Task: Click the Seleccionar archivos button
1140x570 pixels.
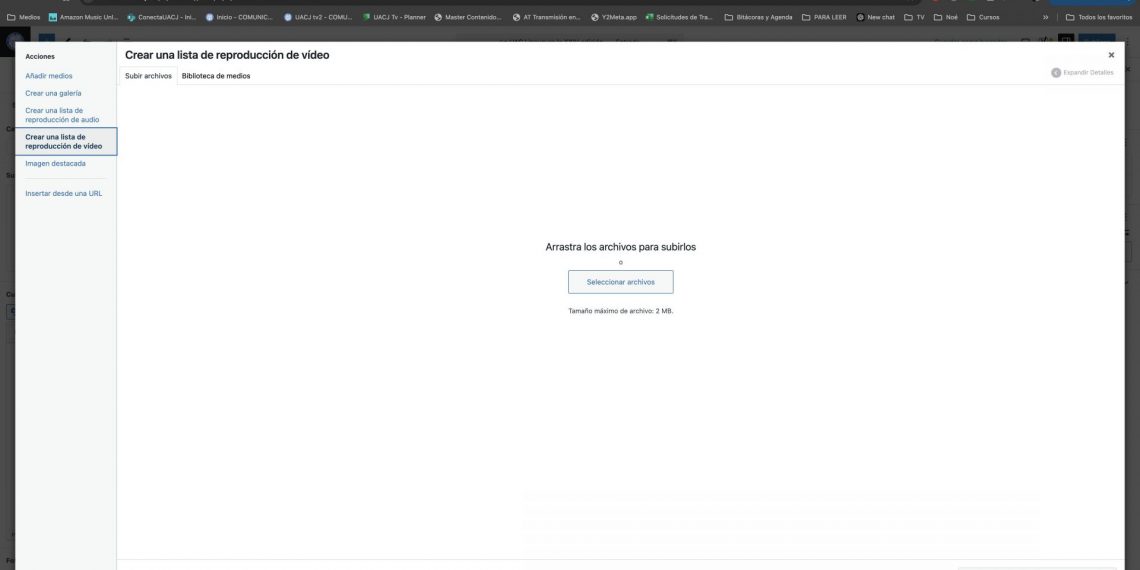Action: point(620,282)
